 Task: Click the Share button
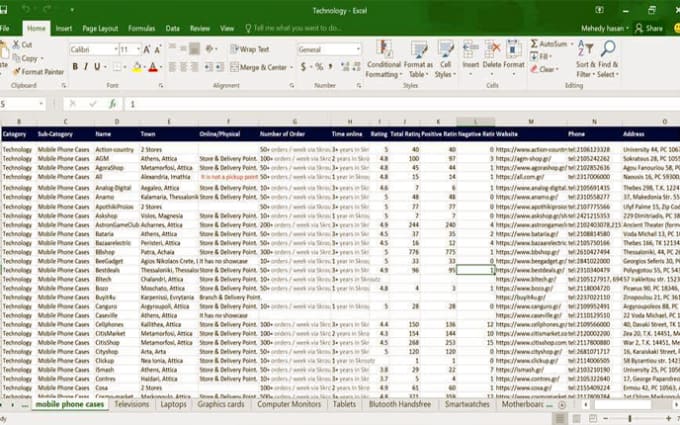click(651, 29)
